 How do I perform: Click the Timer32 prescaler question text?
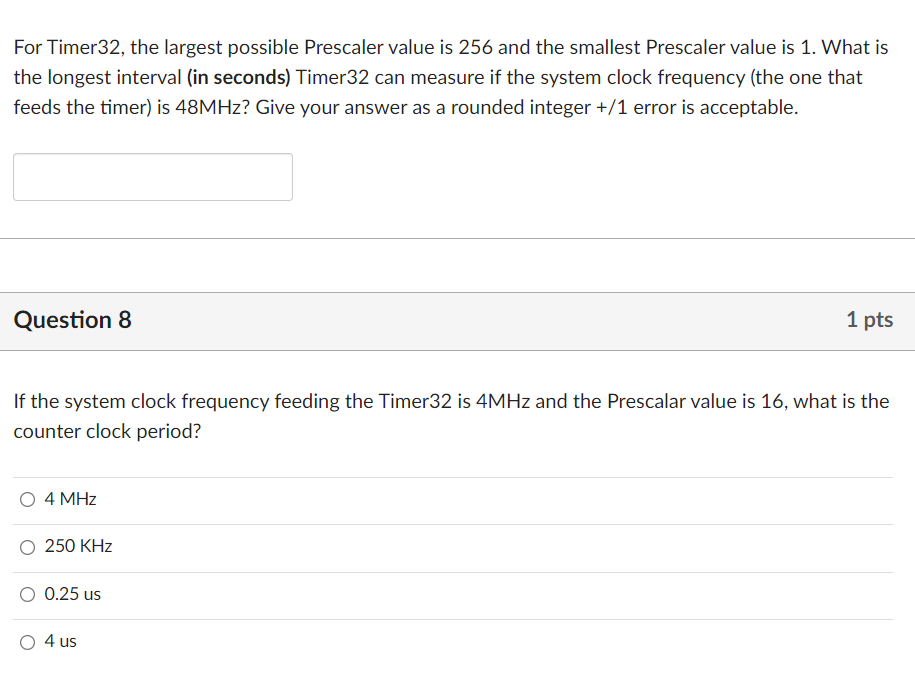pos(450,77)
